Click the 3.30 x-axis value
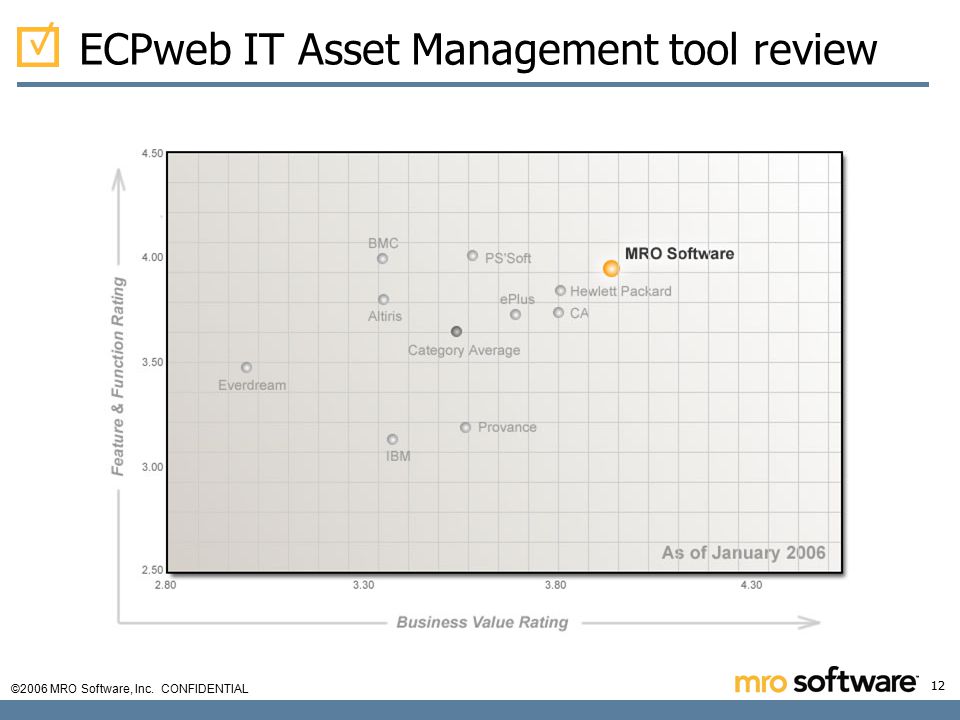This screenshot has height=720, width=960. point(363,585)
